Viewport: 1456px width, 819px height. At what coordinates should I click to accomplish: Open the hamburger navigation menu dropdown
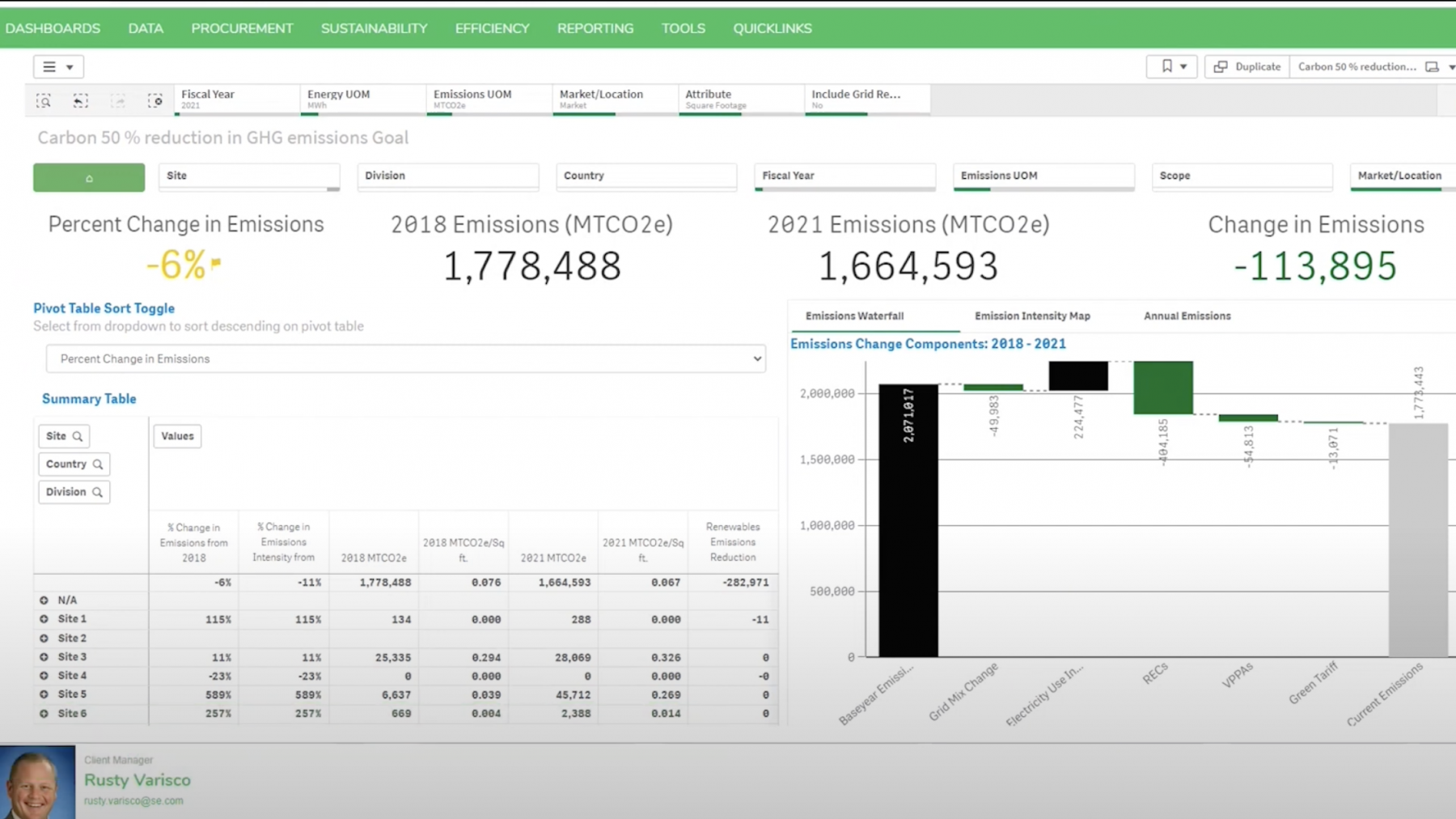(x=57, y=66)
